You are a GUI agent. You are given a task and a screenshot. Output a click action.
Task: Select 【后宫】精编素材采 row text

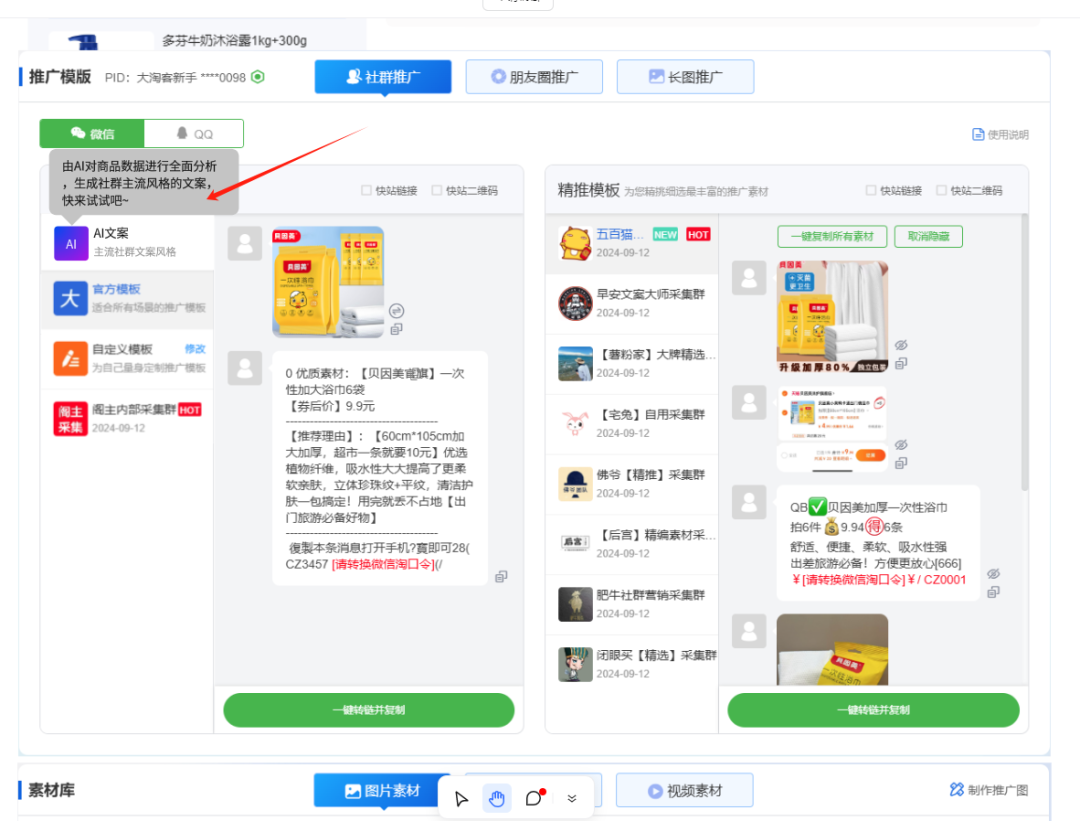pyautogui.click(x=656, y=534)
